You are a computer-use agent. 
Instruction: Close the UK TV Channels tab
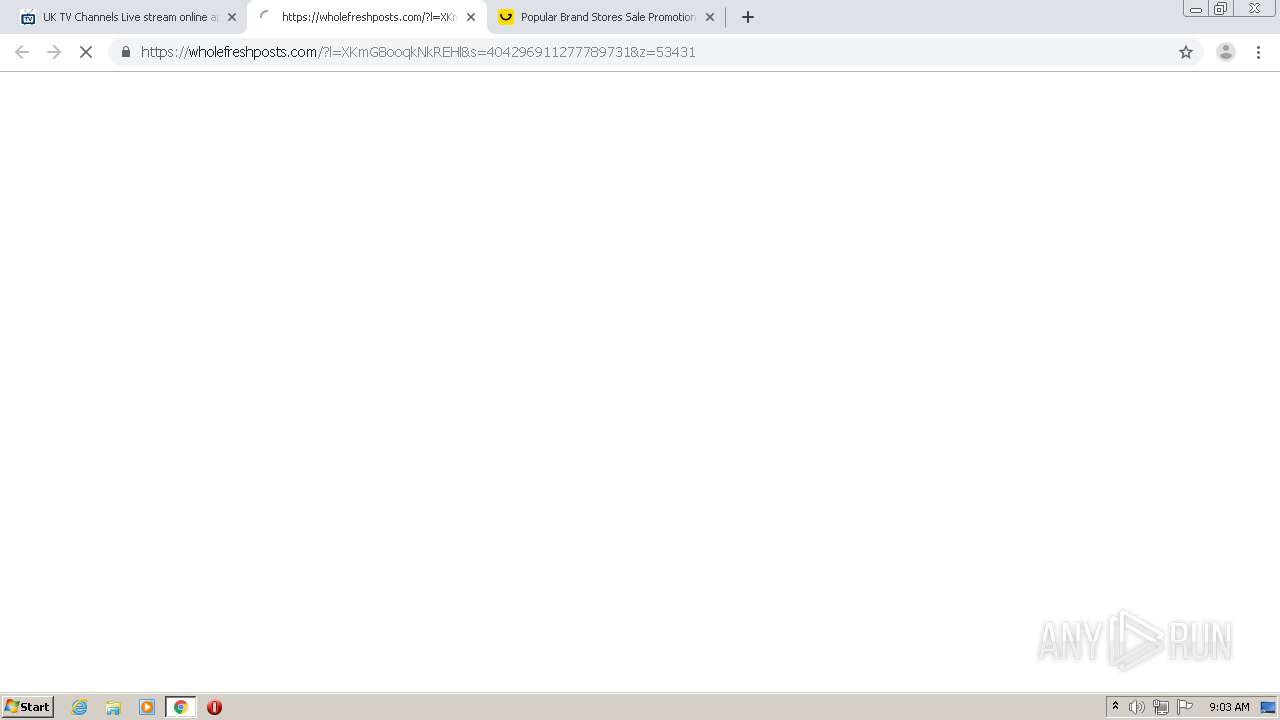tap(232, 17)
